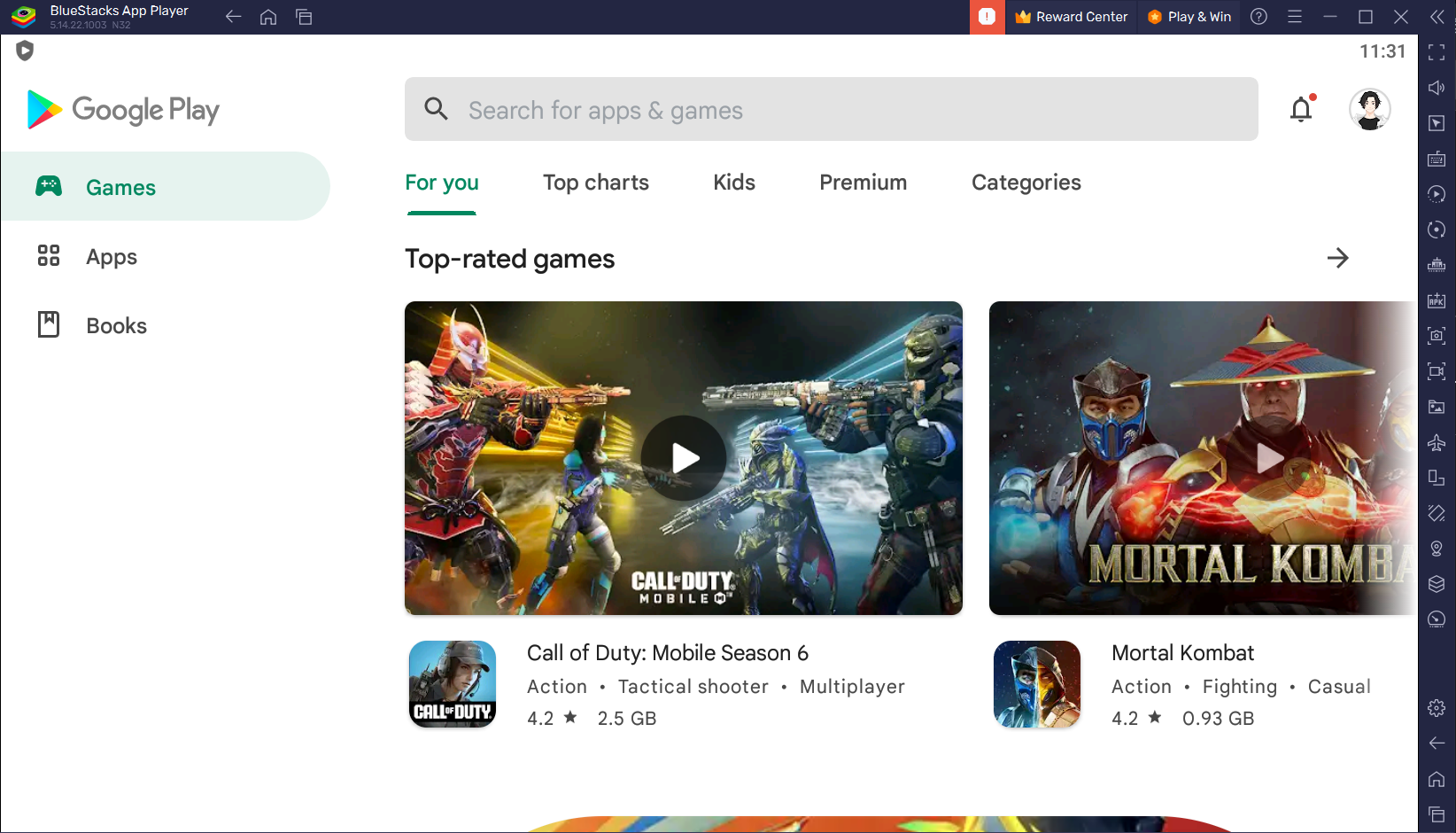
Task: Play the Call of Duty trailer video
Action: [684, 458]
